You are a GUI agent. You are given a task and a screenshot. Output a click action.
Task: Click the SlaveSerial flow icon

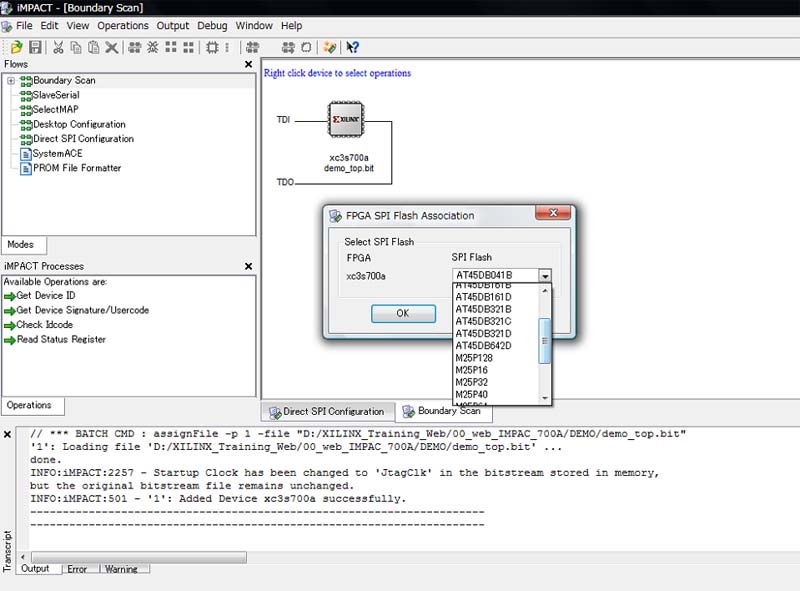click(26, 95)
